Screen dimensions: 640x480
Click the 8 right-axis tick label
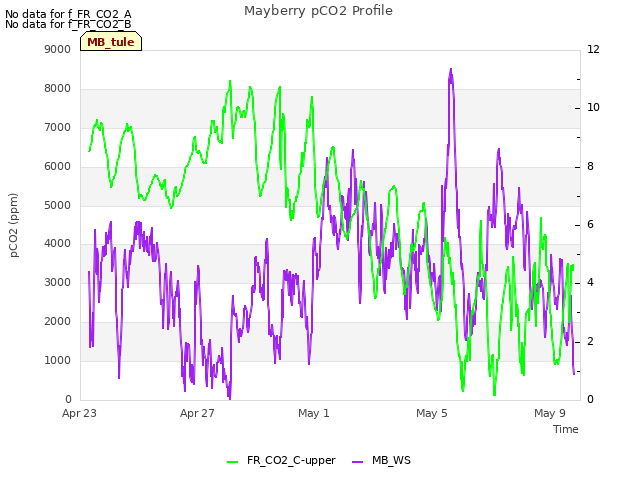click(x=590, y=167)
